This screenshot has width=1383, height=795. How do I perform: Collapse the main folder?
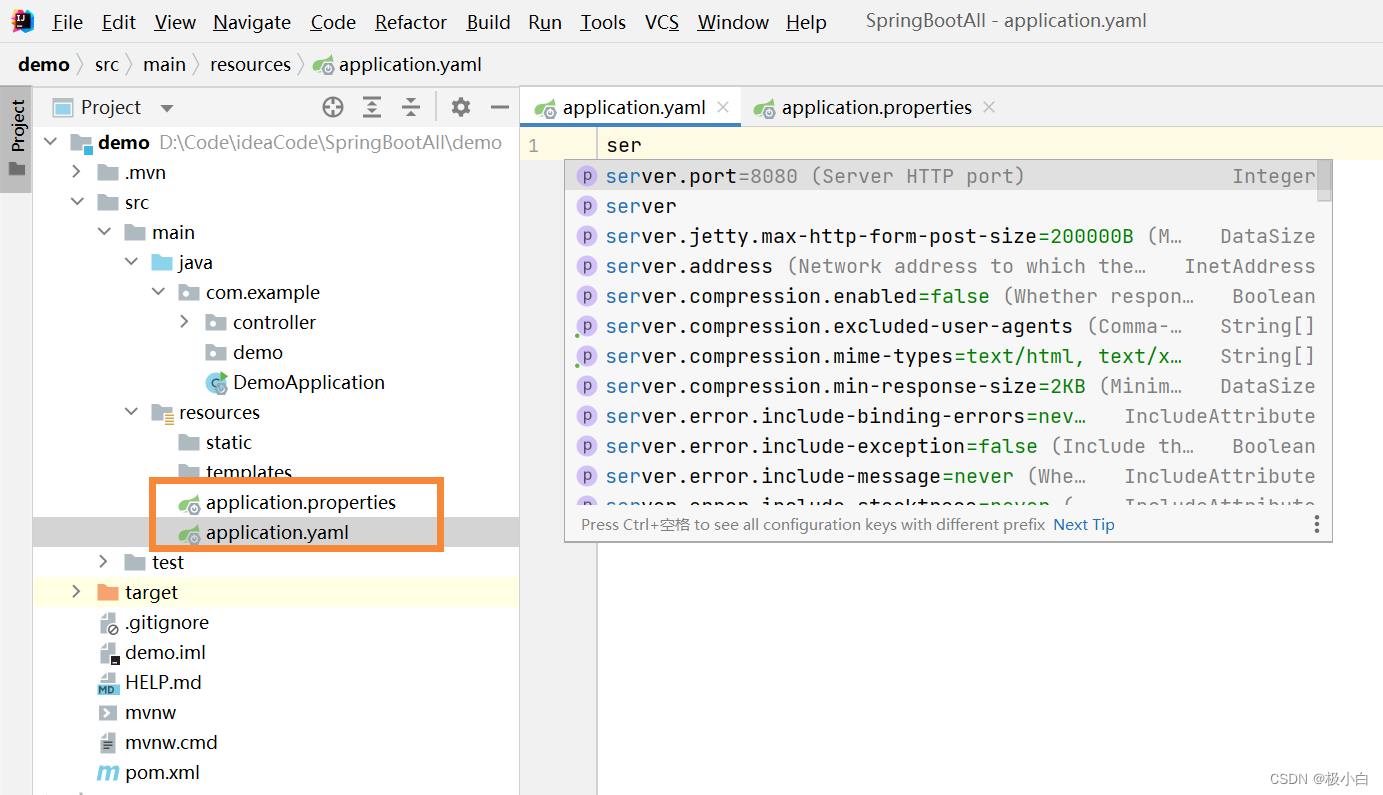104,232
